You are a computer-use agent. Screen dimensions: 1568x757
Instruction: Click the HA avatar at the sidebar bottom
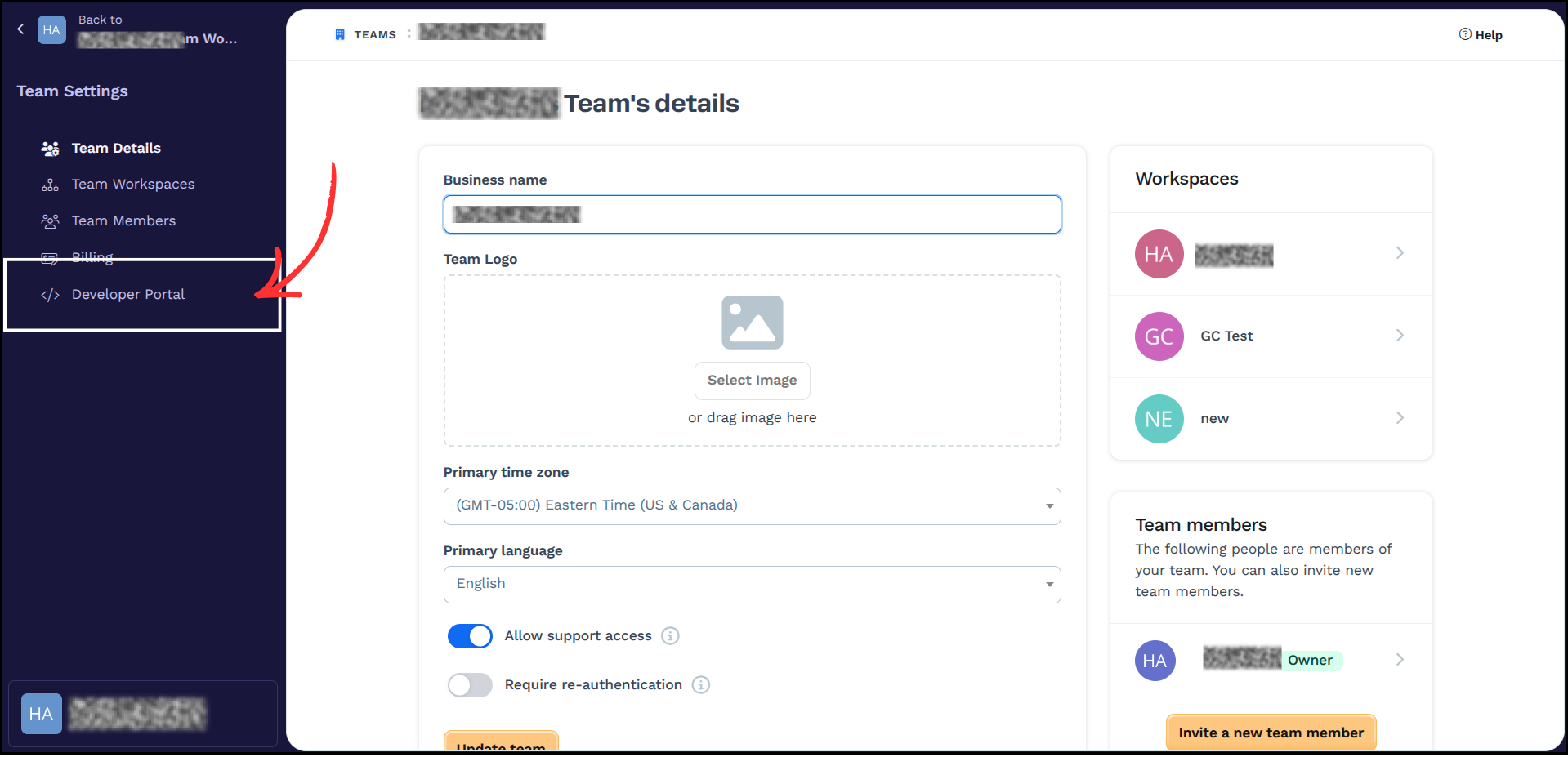40,713
